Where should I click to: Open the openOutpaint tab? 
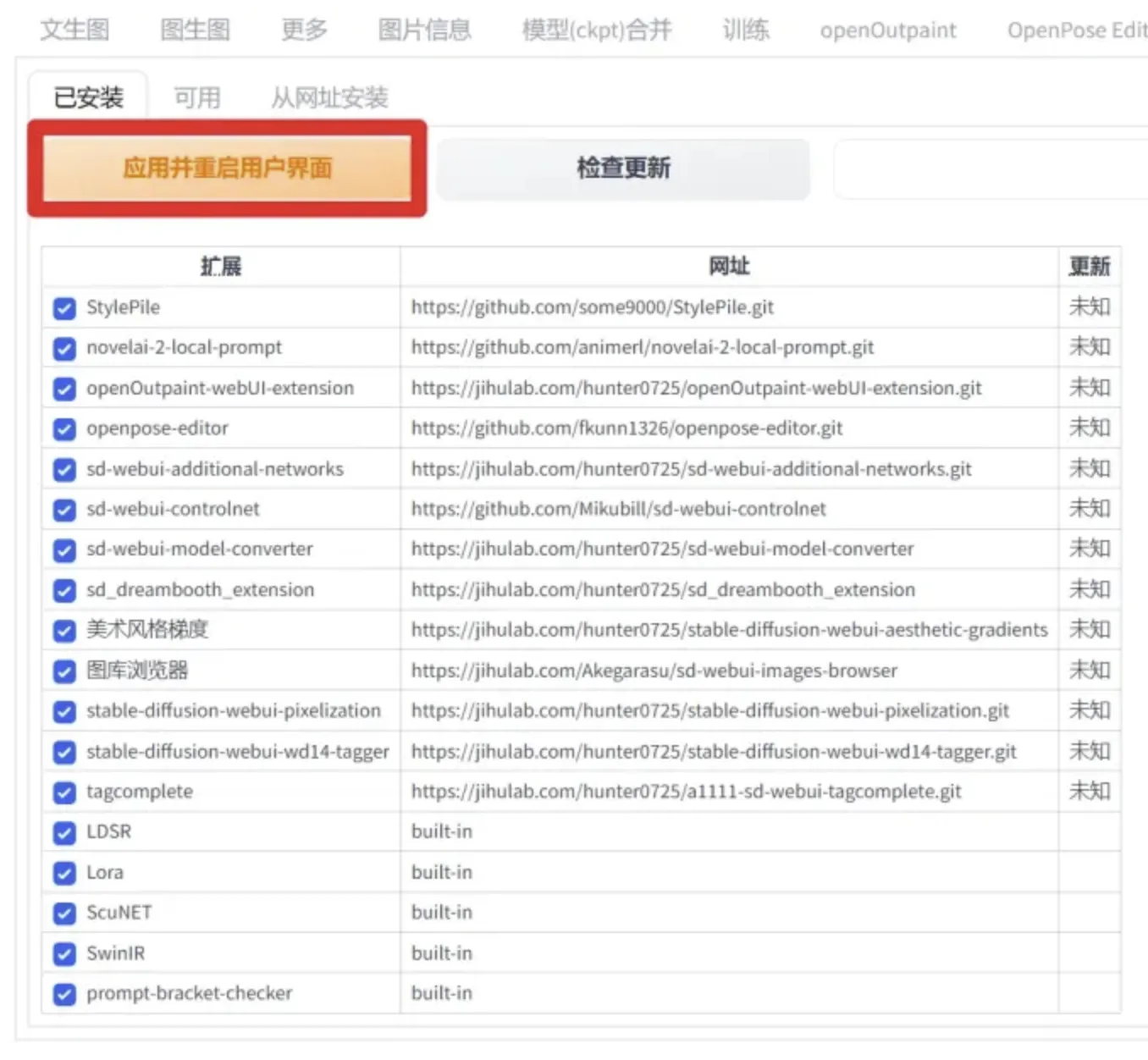click(x=887, y=30)
